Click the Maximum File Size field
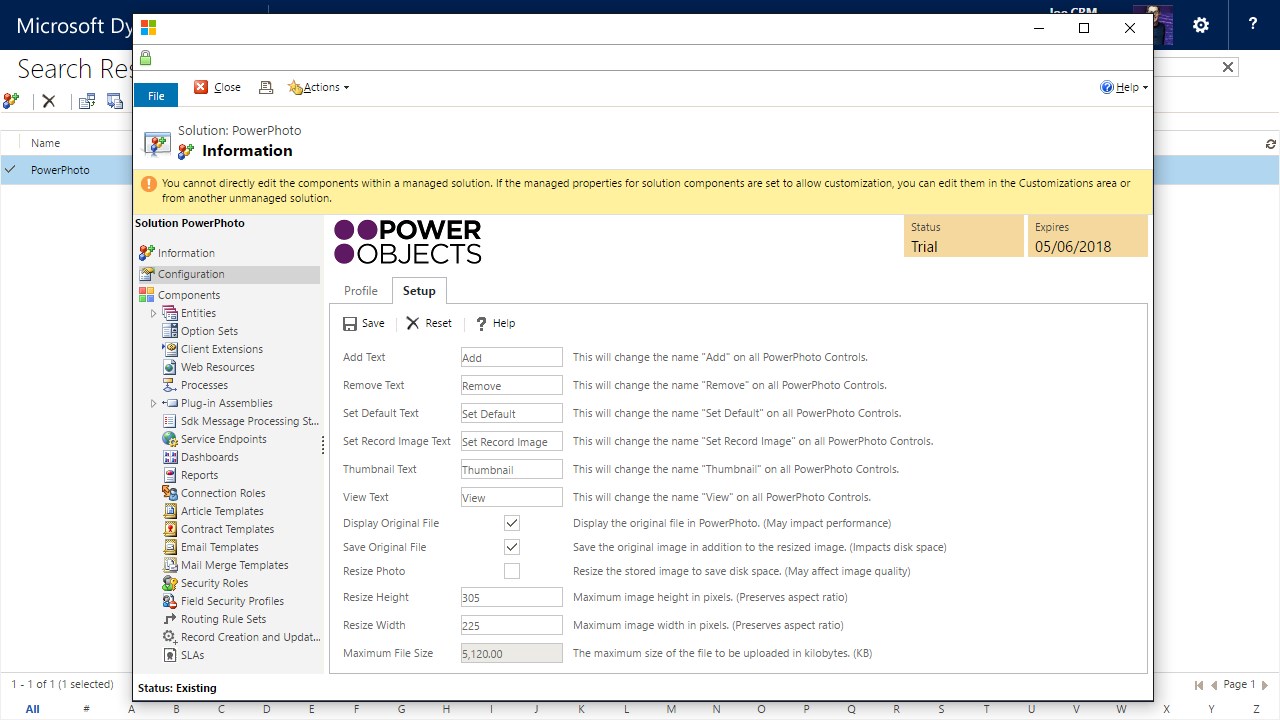The image size is (1280, 720). pyautogui.click(x=512, y=653)
